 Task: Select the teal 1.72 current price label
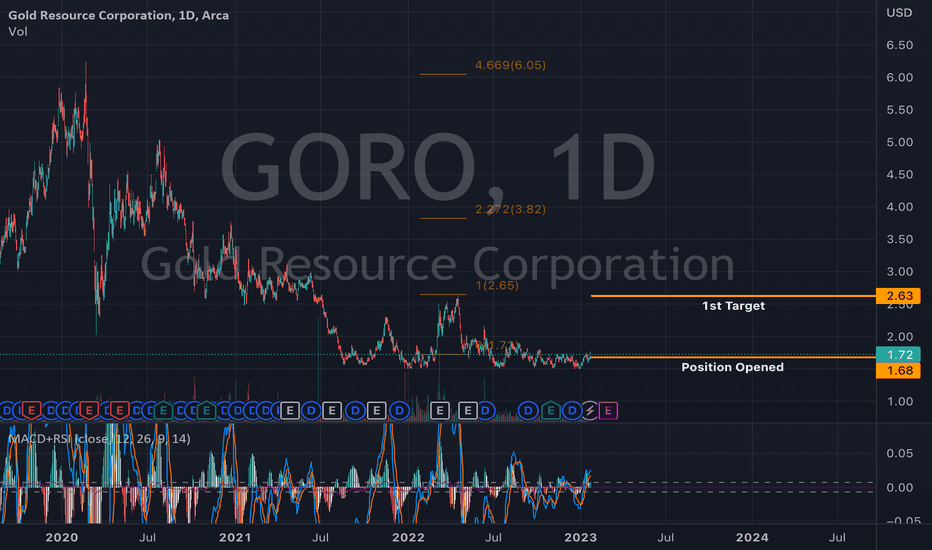(x=898, y=355)
